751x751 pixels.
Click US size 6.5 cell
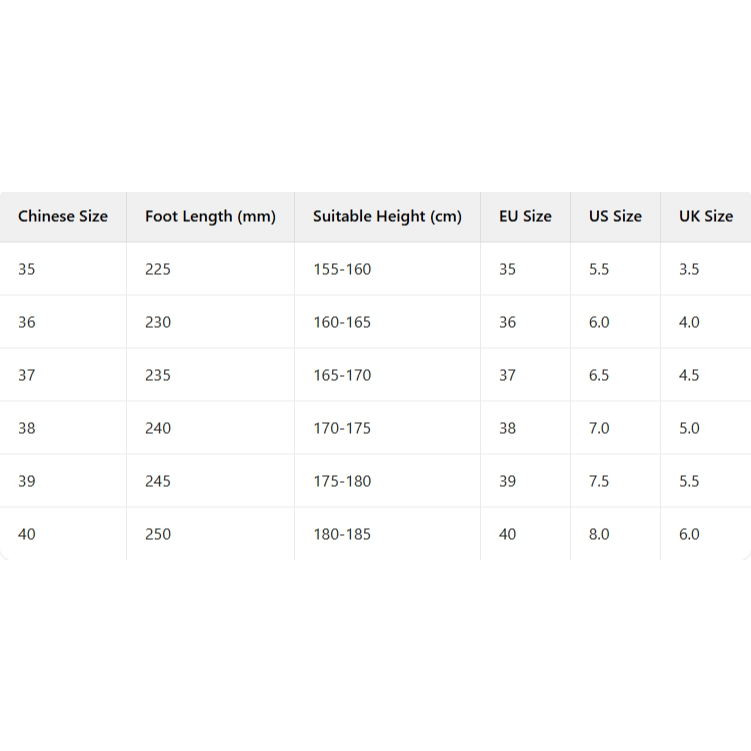tap(615, 375)
